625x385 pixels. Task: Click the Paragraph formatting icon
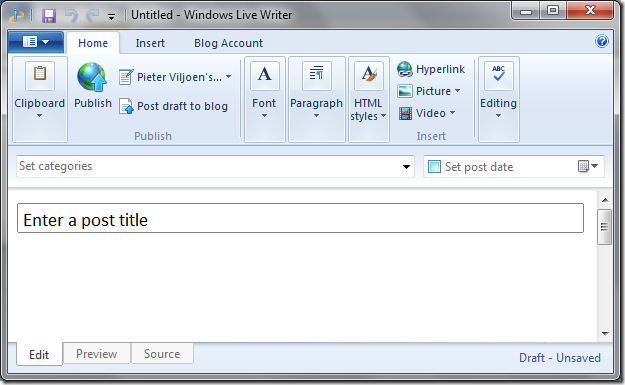(x=317, y=75)
